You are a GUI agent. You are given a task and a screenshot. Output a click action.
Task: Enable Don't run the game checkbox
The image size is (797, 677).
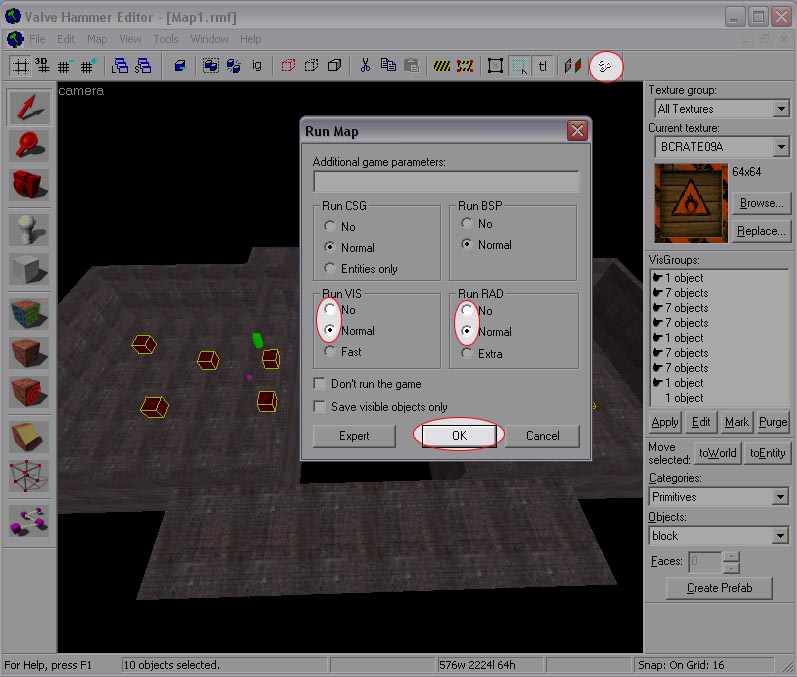320,383
